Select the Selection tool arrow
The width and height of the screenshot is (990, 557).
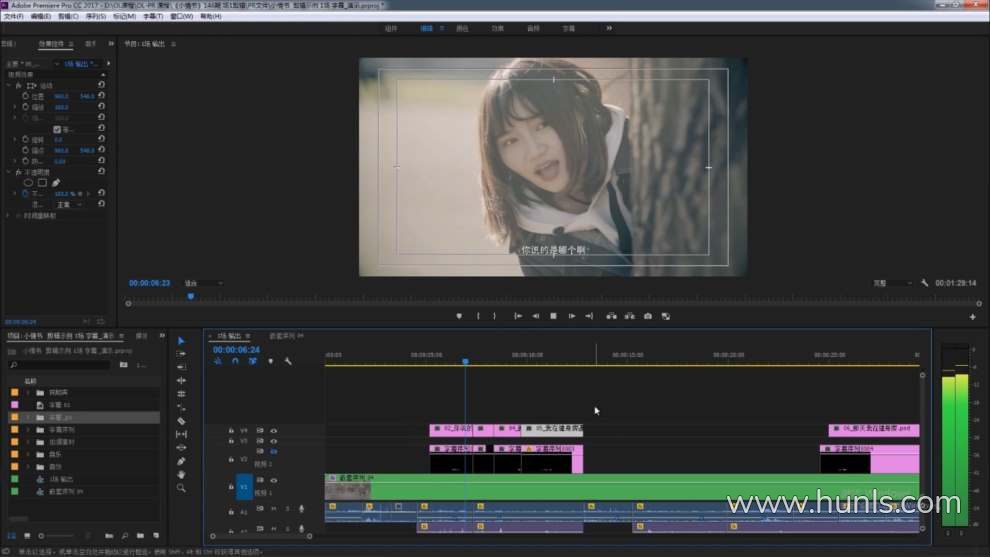(x=181, y=341)
